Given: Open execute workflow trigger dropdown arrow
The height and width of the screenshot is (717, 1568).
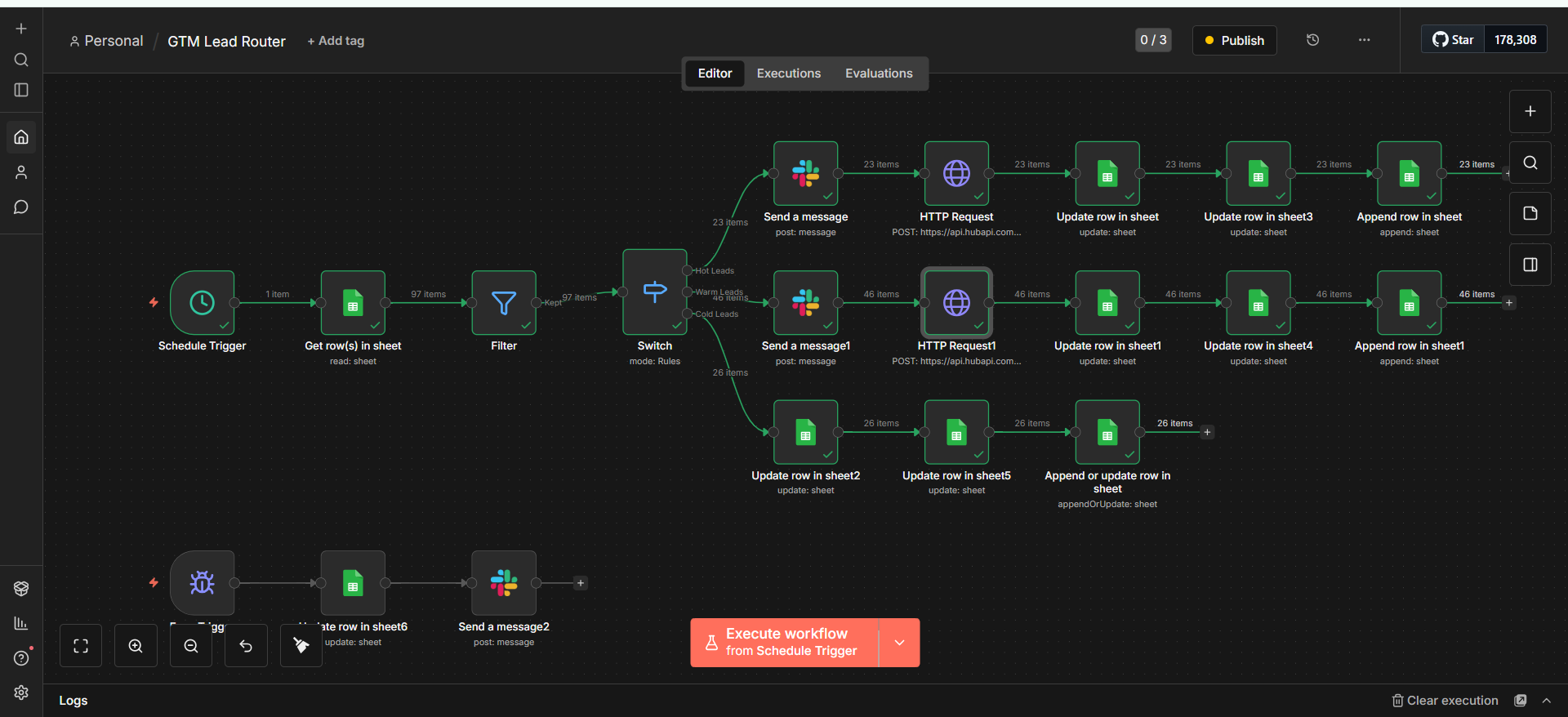Looking at the screenshot, I should tap(899, 643).
